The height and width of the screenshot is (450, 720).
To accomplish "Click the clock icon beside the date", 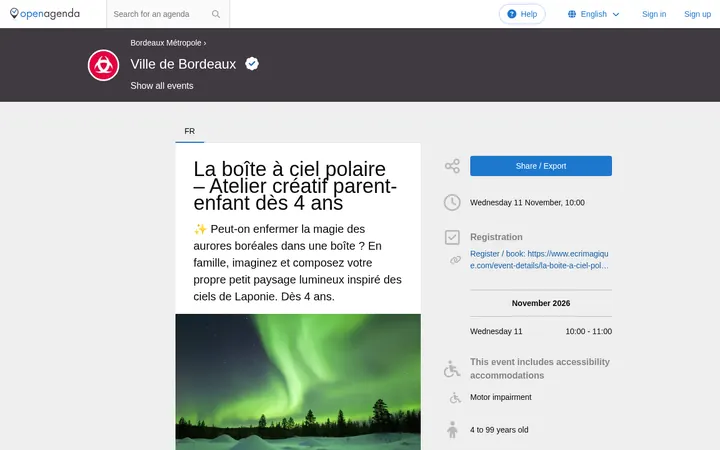I will [452, 202].
